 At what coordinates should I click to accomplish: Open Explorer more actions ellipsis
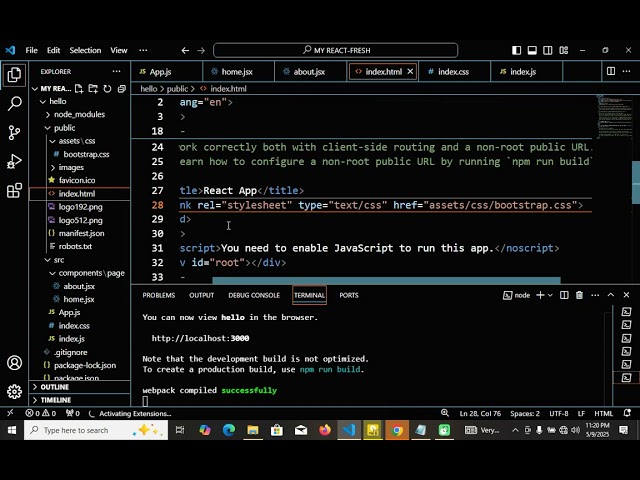tap(117, 71)
